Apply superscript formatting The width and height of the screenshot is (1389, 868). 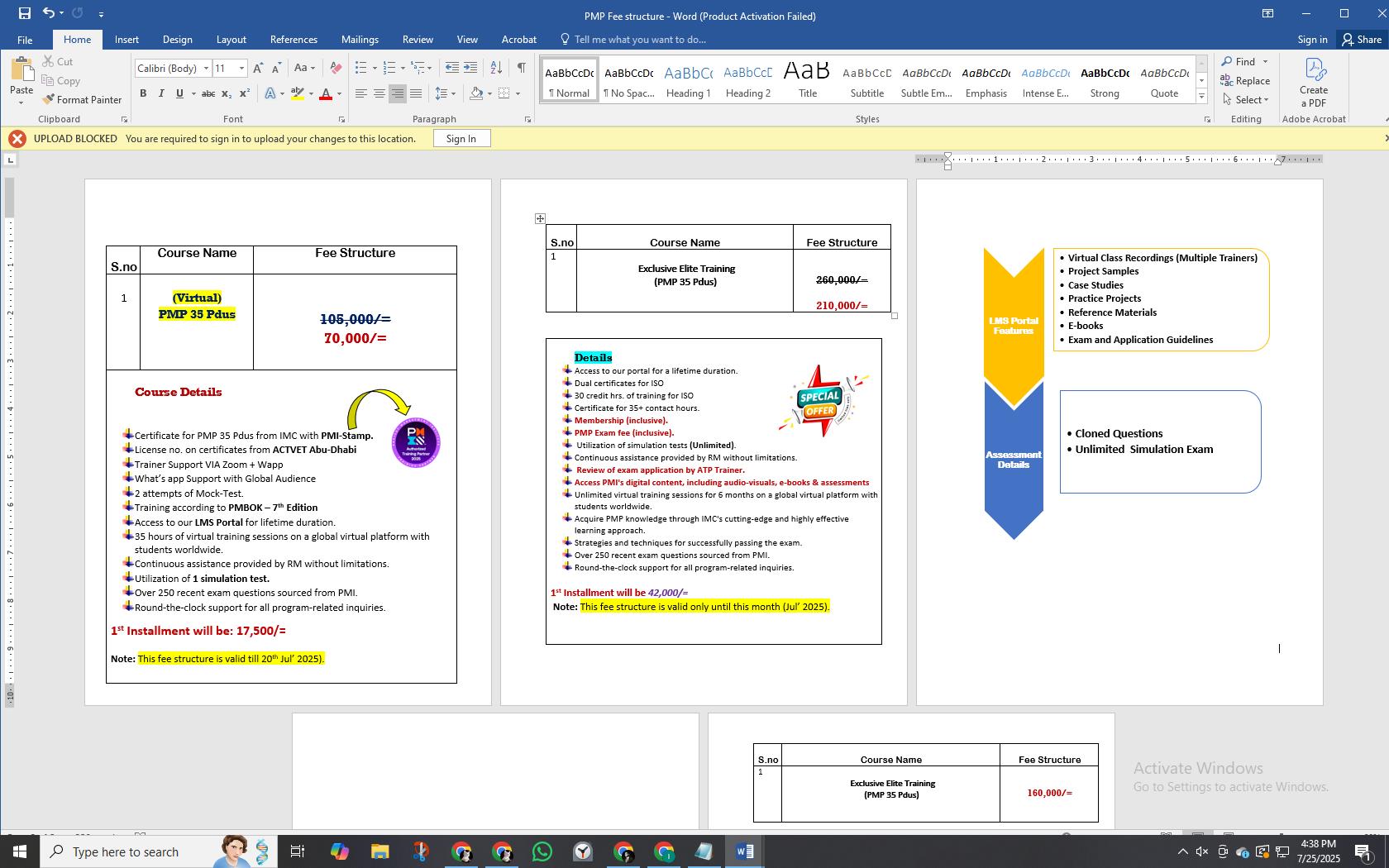[245, 93]
